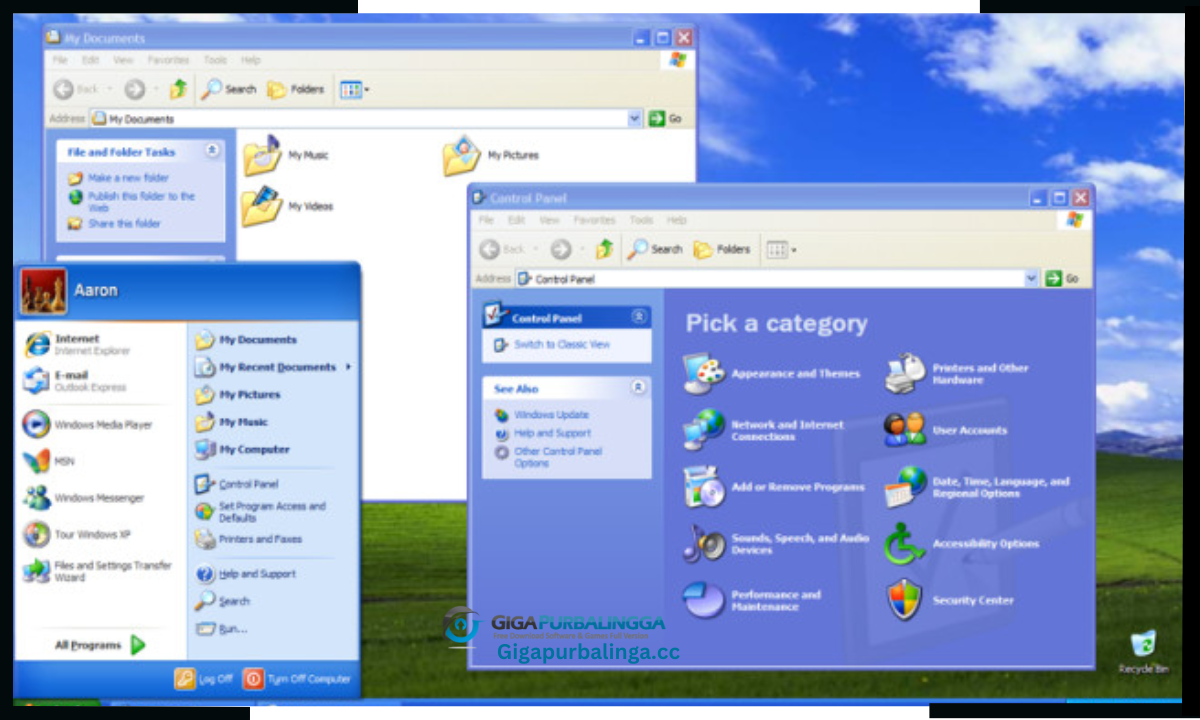Open Add or Remove Programs icon
The width and height of the screenshot is (1200, 720).
pyautogui.click(x=704, y=487)
